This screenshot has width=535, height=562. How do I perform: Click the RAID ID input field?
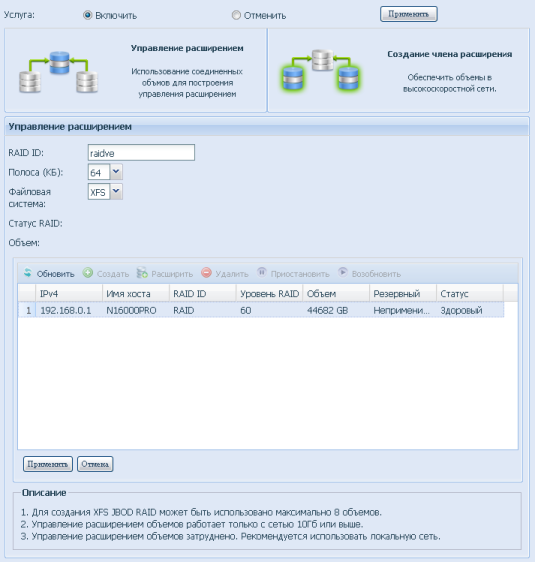coord(141,153)
